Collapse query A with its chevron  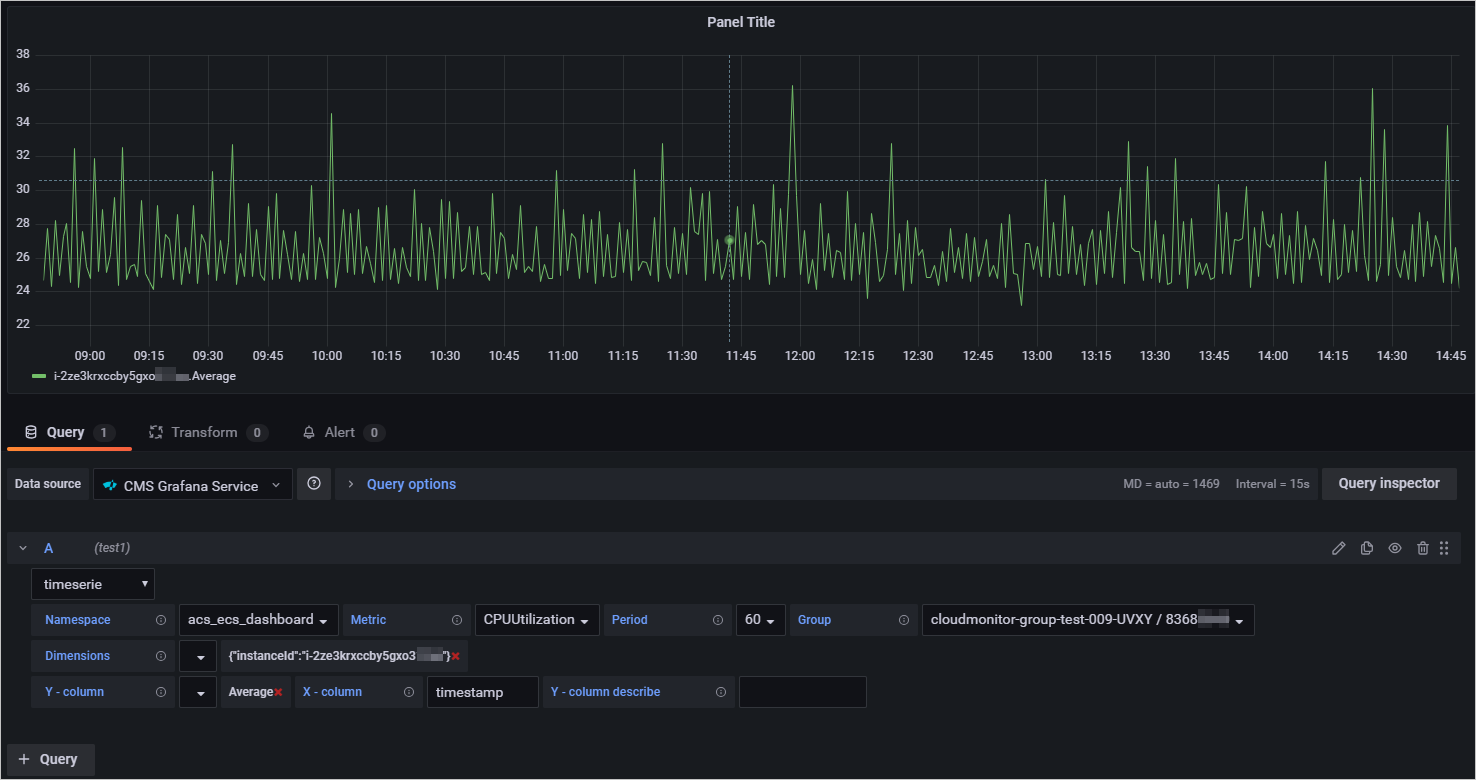coord(22,548)
